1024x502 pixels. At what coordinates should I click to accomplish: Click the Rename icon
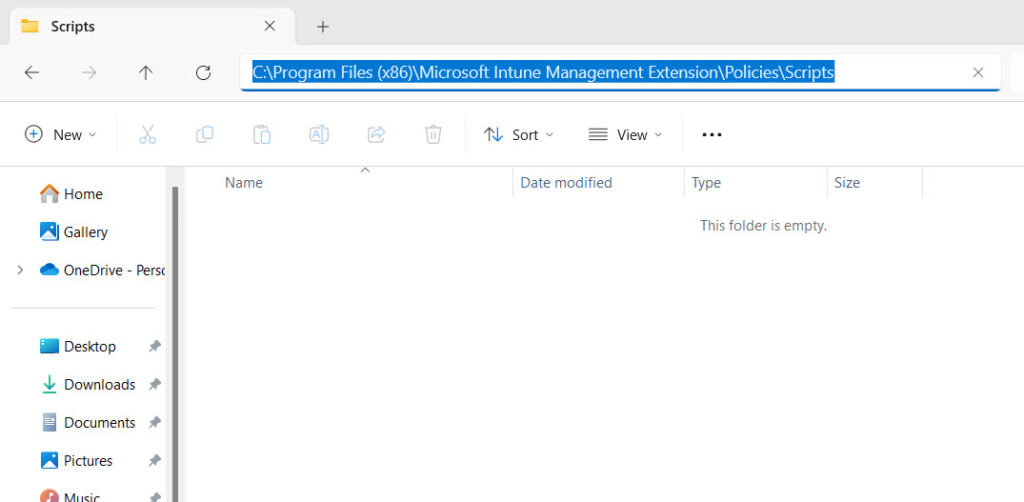click(x=319, y=134)
